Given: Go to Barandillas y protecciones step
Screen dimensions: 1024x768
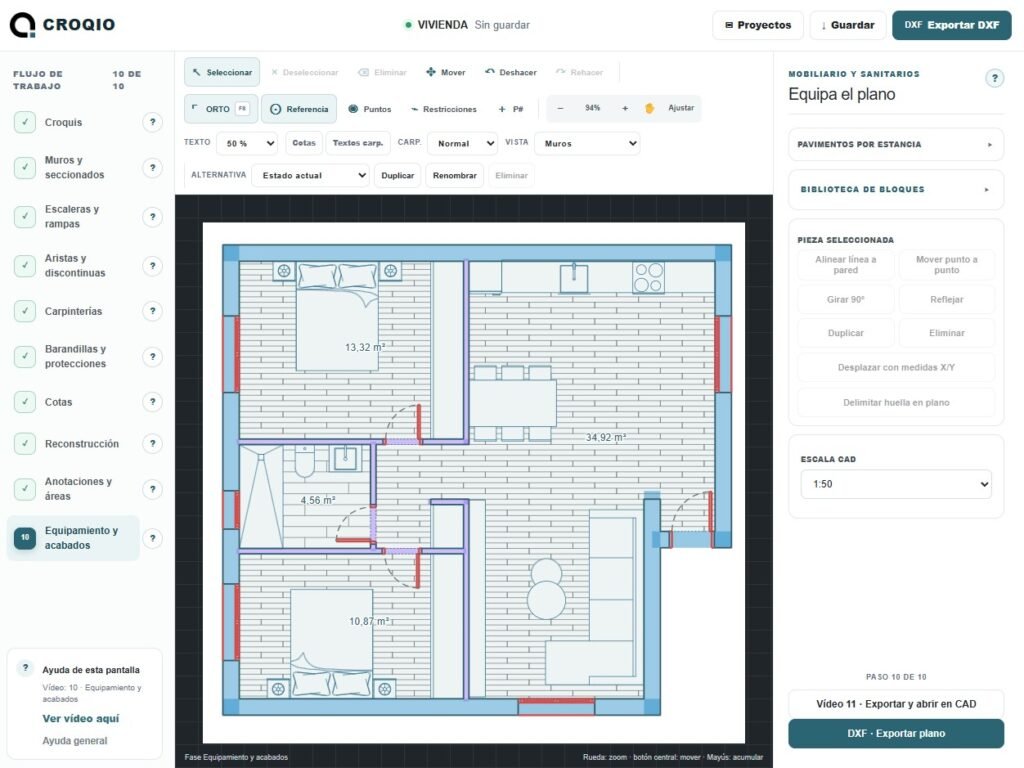Looking at the screenshot, I should (75, 357).
